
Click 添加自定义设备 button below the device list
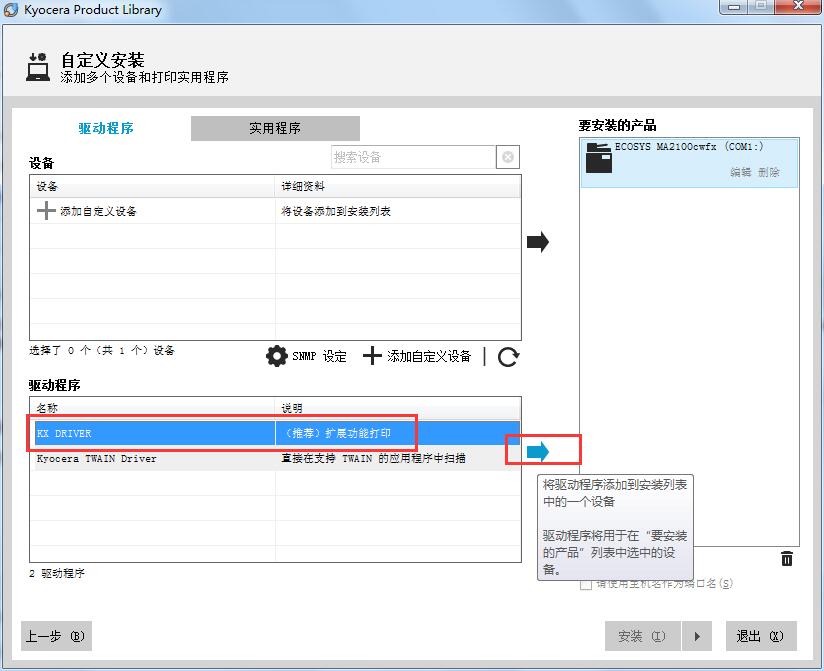(x=417, y=356)
